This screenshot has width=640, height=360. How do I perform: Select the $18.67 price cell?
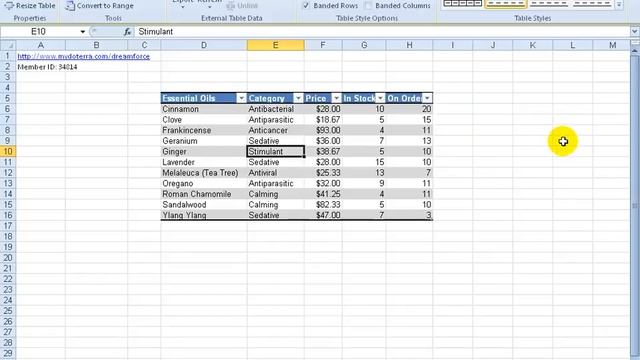pyautogui.click(x=323, y=119)
